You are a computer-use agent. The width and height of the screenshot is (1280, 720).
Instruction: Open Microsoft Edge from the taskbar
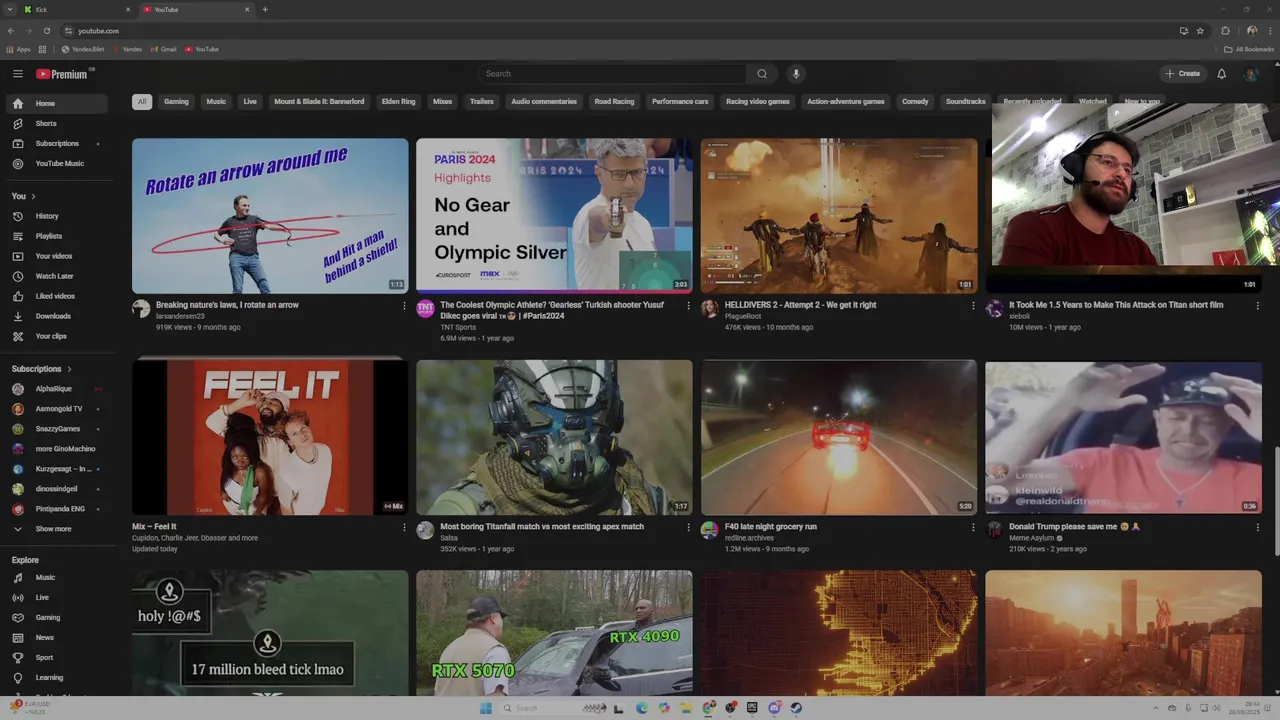click(x=642, y=708)
